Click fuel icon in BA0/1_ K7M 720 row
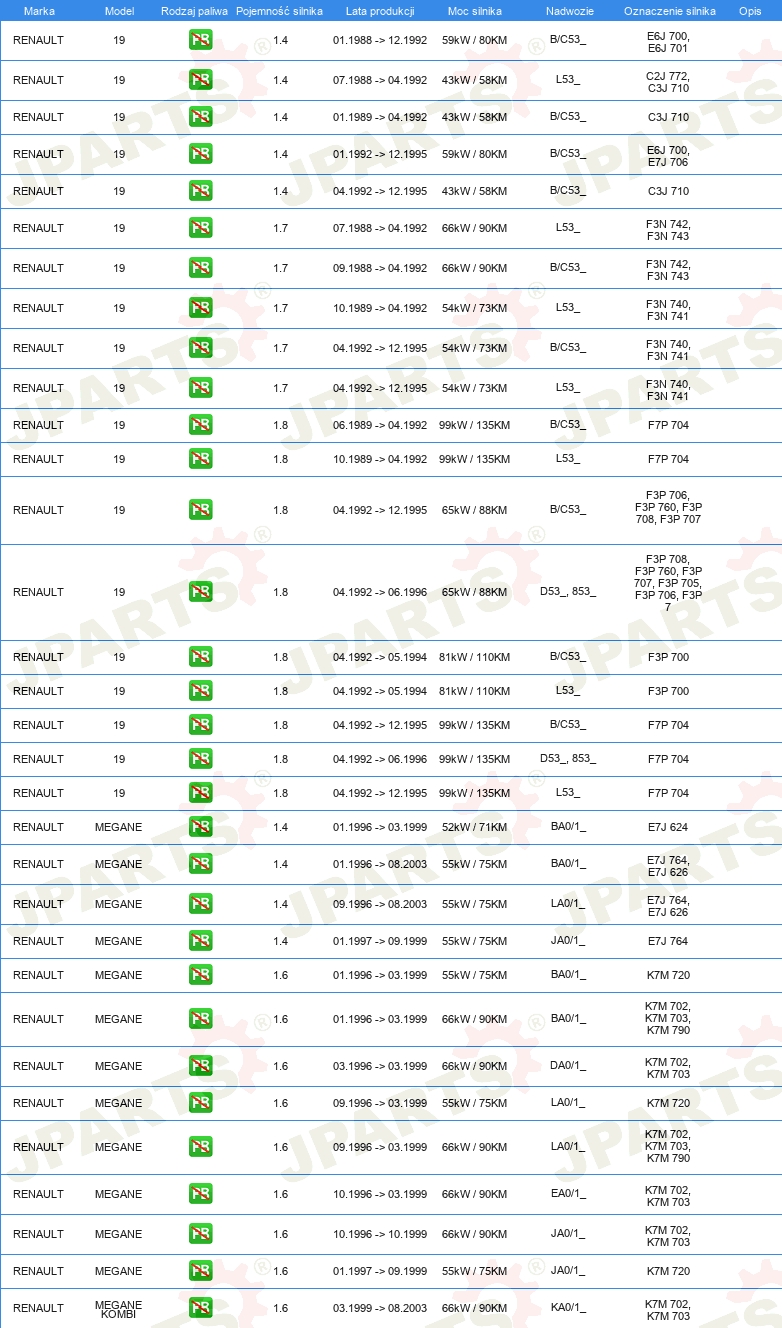This screenshot has height=1328, width=782. [x=200, y=976]
